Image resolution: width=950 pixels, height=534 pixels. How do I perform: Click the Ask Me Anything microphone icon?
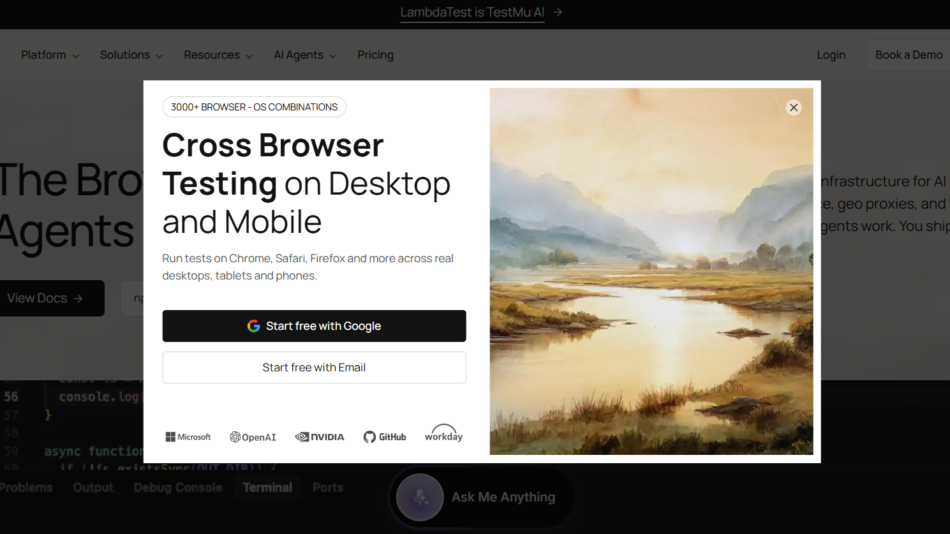(x=420, y=498)
